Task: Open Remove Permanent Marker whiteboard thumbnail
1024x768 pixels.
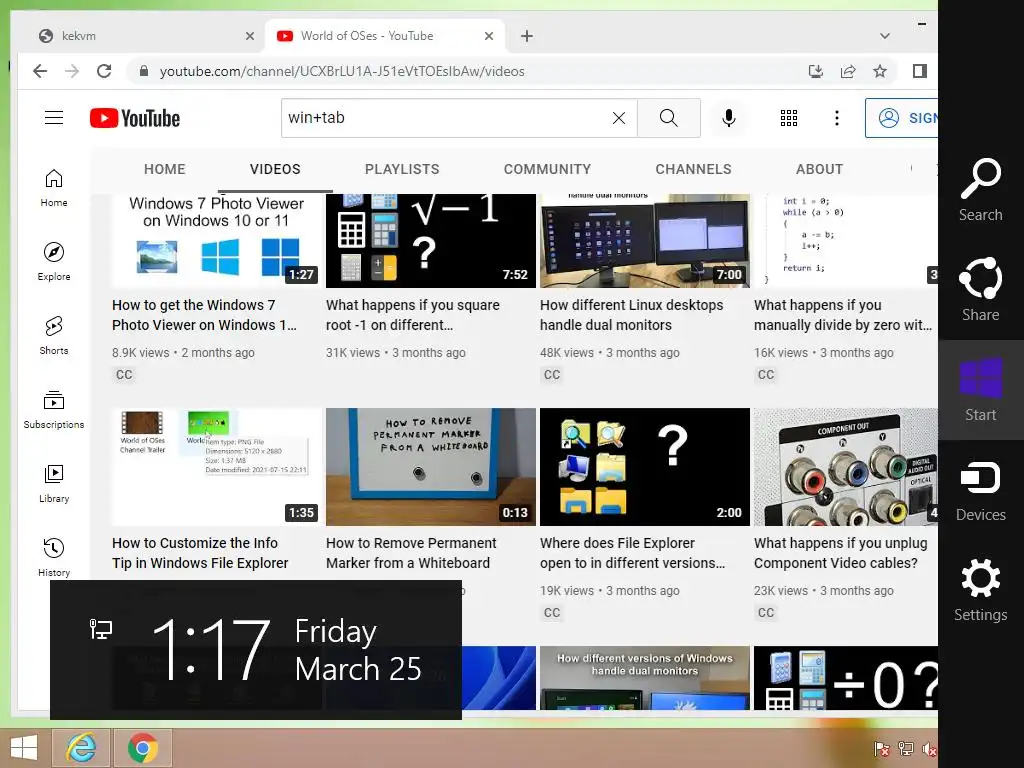Action: [x=431, y=467]
